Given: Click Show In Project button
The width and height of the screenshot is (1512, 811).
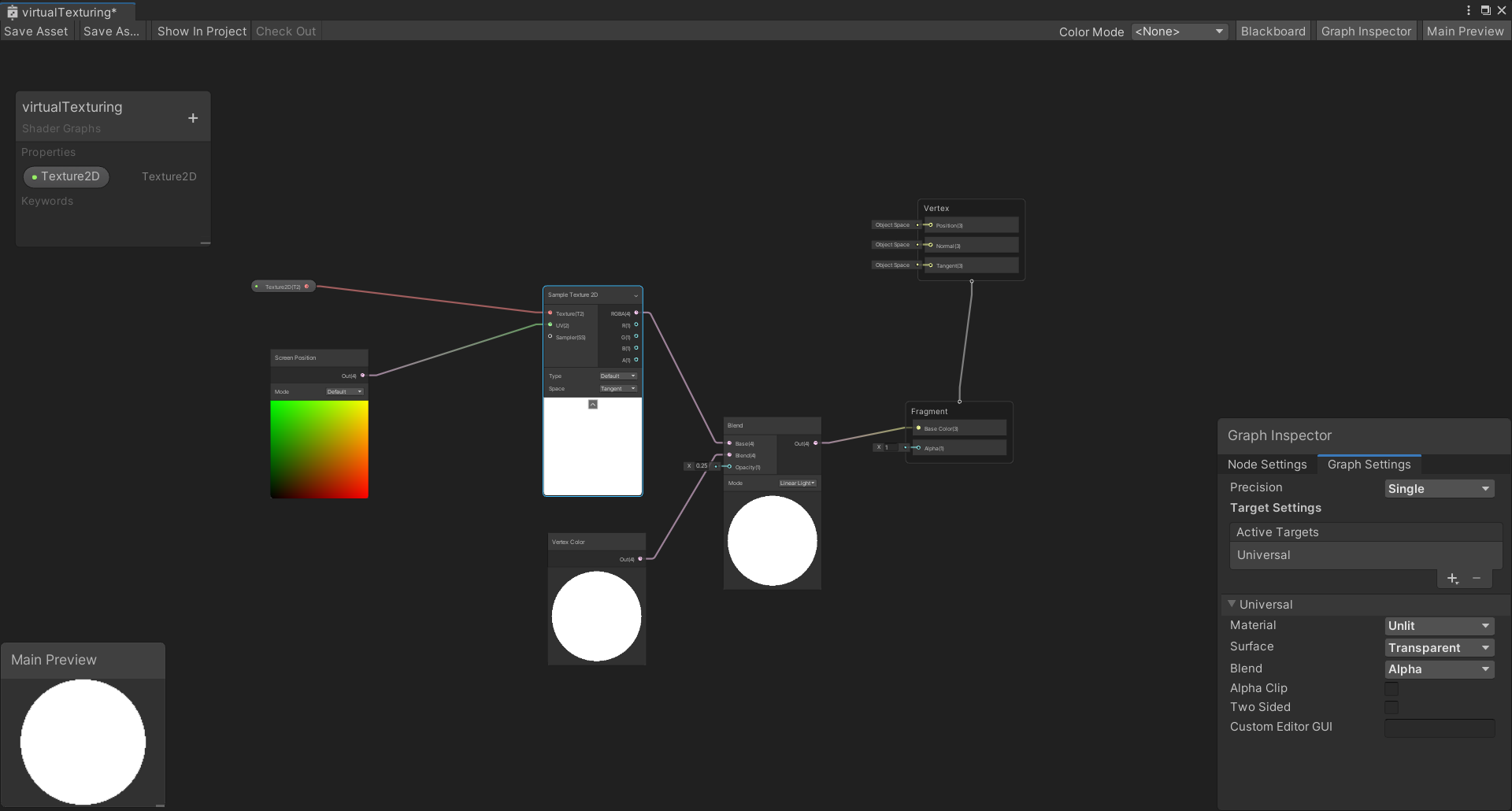Looking at the screenshot, I should [x=202, y=31].
